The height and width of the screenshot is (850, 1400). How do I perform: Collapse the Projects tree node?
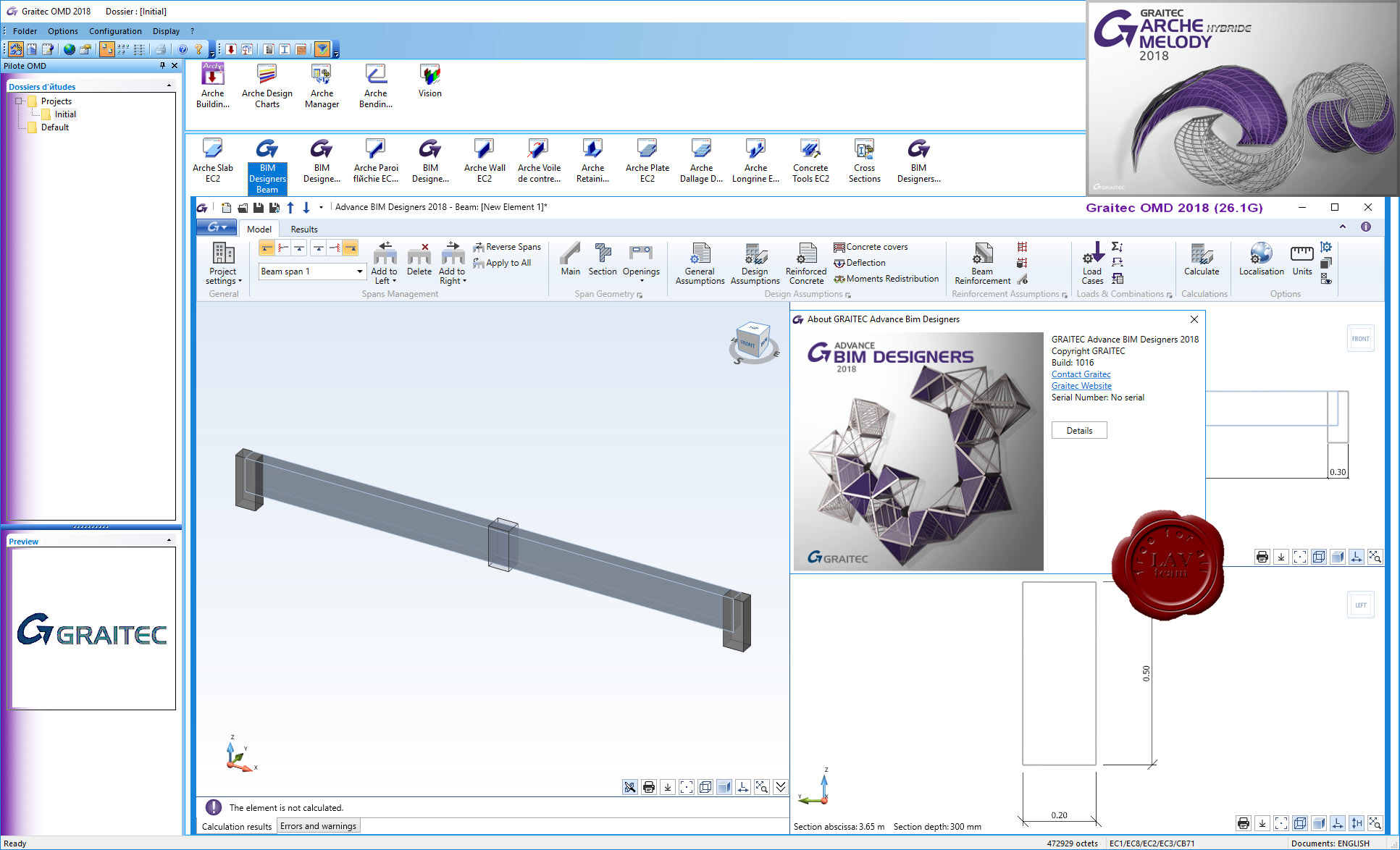[19, 101]
